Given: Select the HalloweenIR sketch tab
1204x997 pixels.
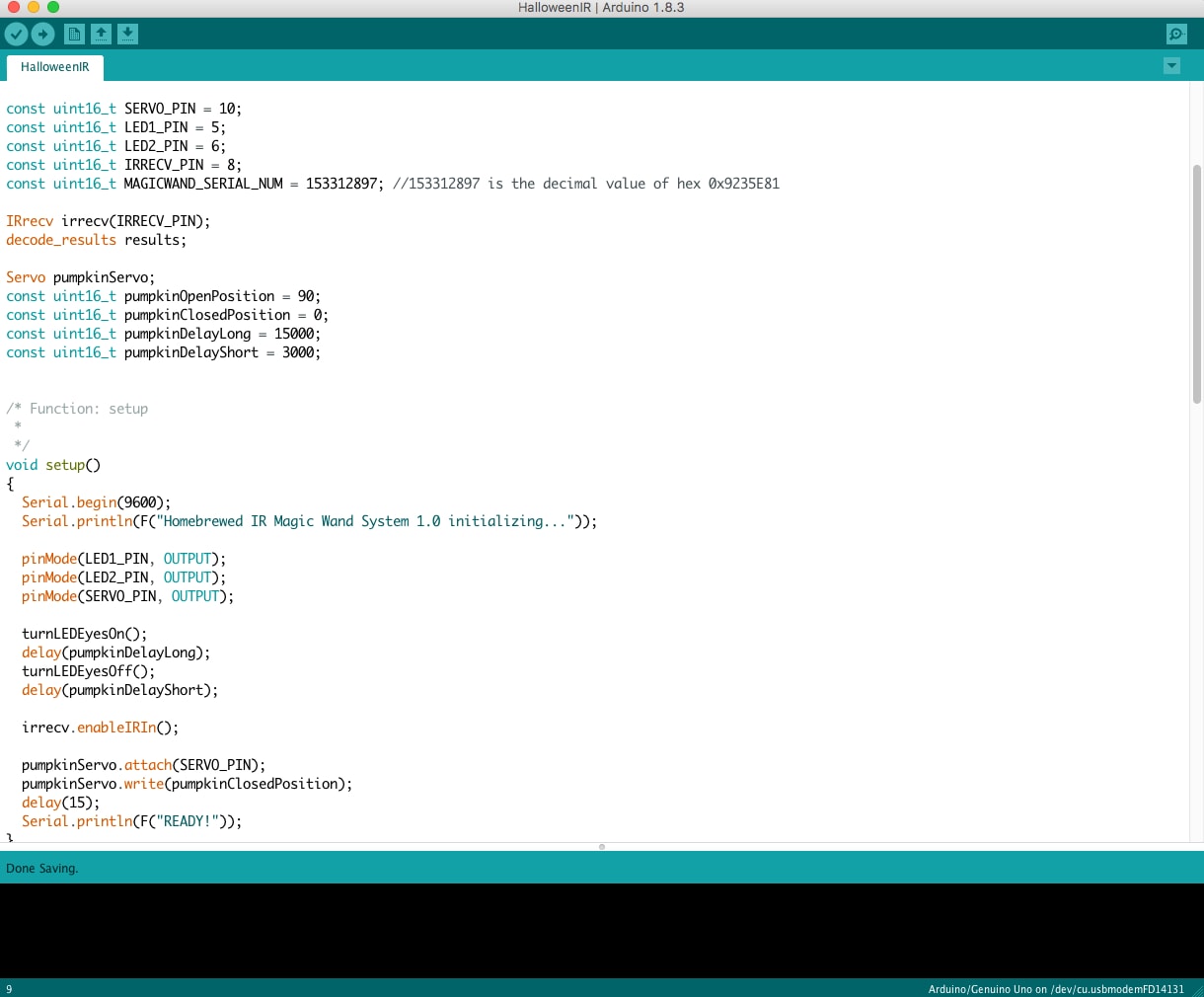Looking at the screenshot, I should [x=54, y=67].
